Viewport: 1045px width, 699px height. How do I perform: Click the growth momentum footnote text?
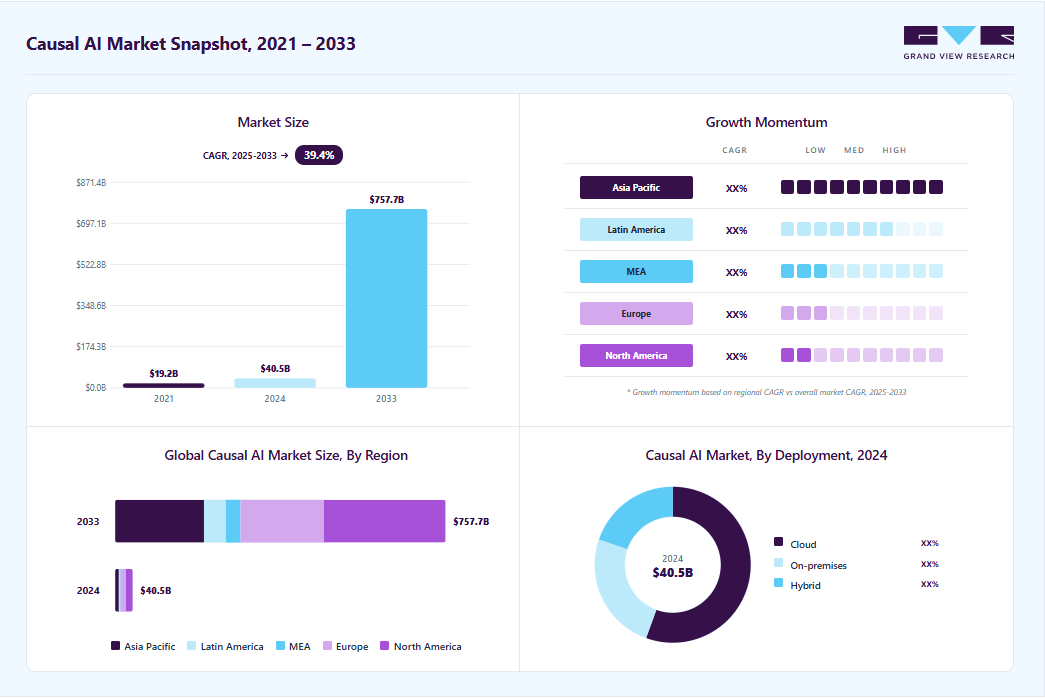[766, 392]
